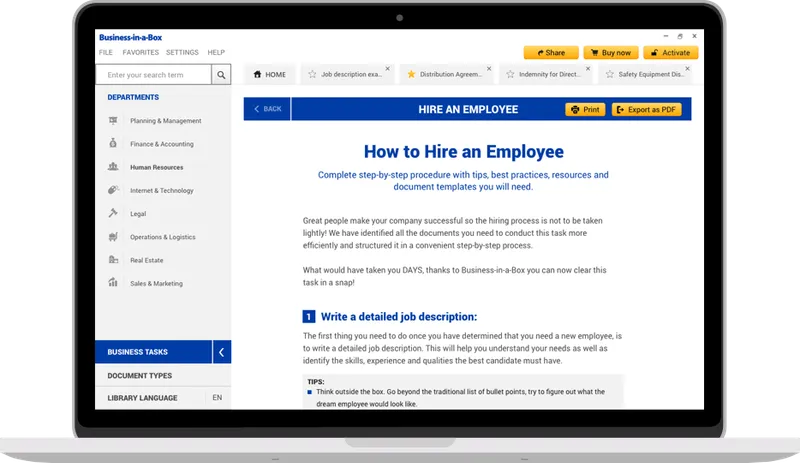Open the File menu
The image size is (800, 463).
[x=106, y=52]
